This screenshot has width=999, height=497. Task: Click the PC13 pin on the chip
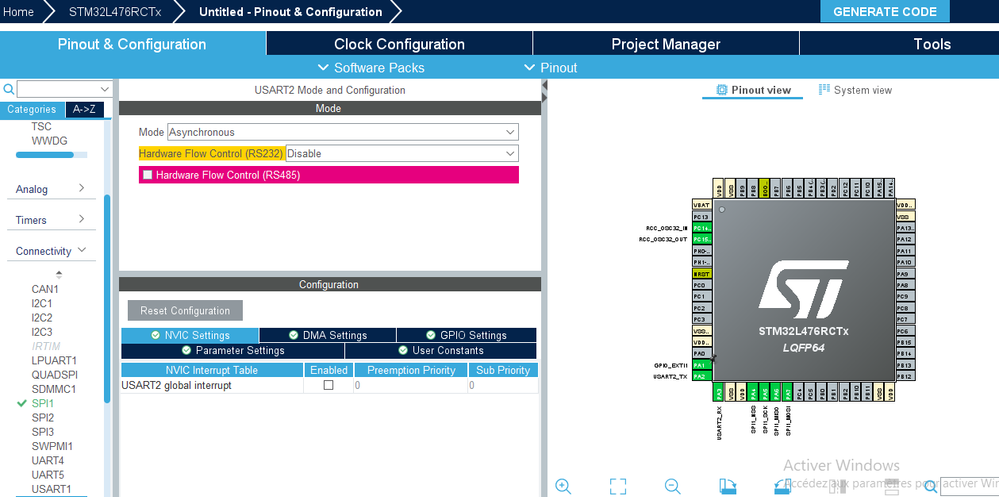click(701, 216)
